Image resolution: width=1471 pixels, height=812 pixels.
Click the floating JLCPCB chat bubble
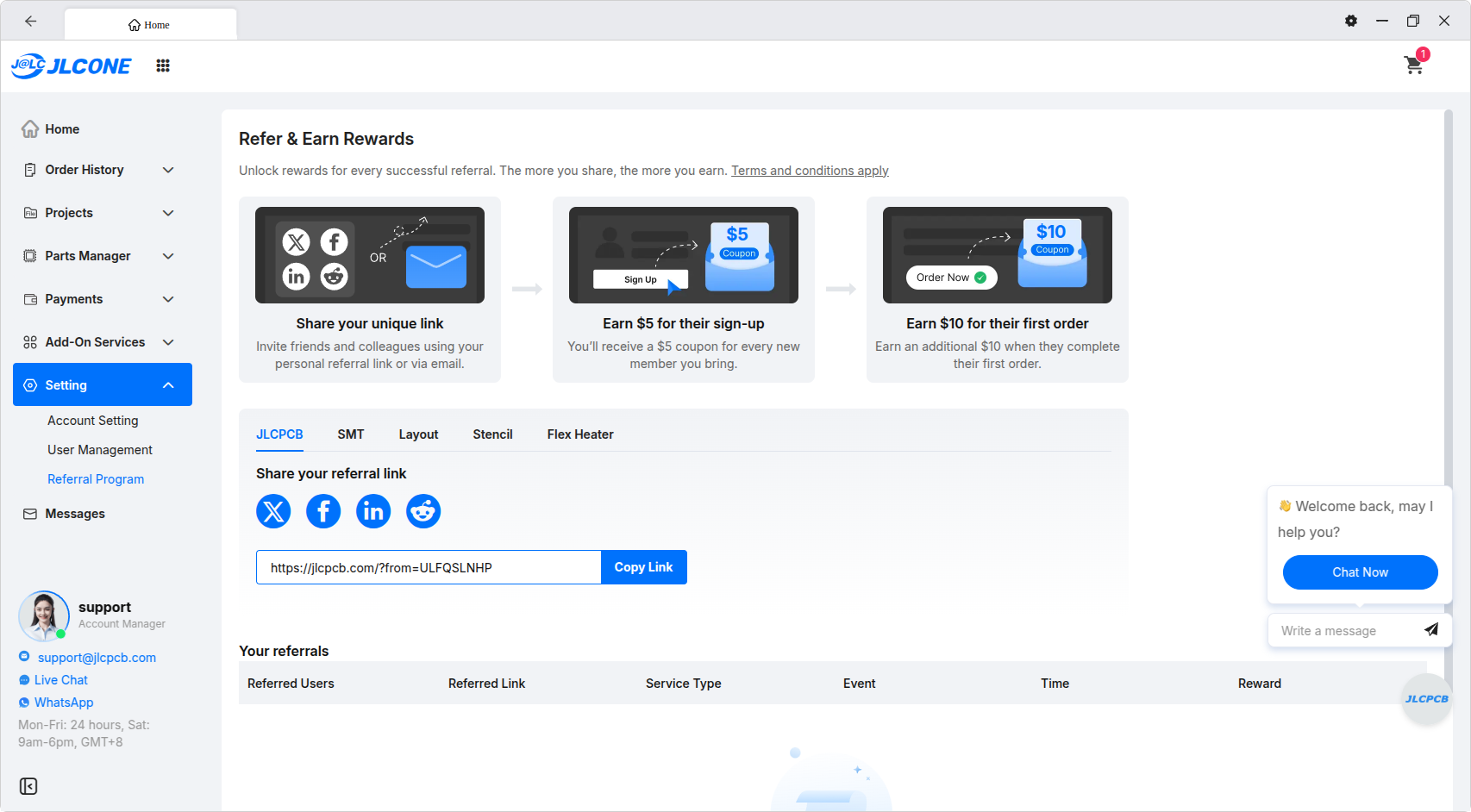1427,699
